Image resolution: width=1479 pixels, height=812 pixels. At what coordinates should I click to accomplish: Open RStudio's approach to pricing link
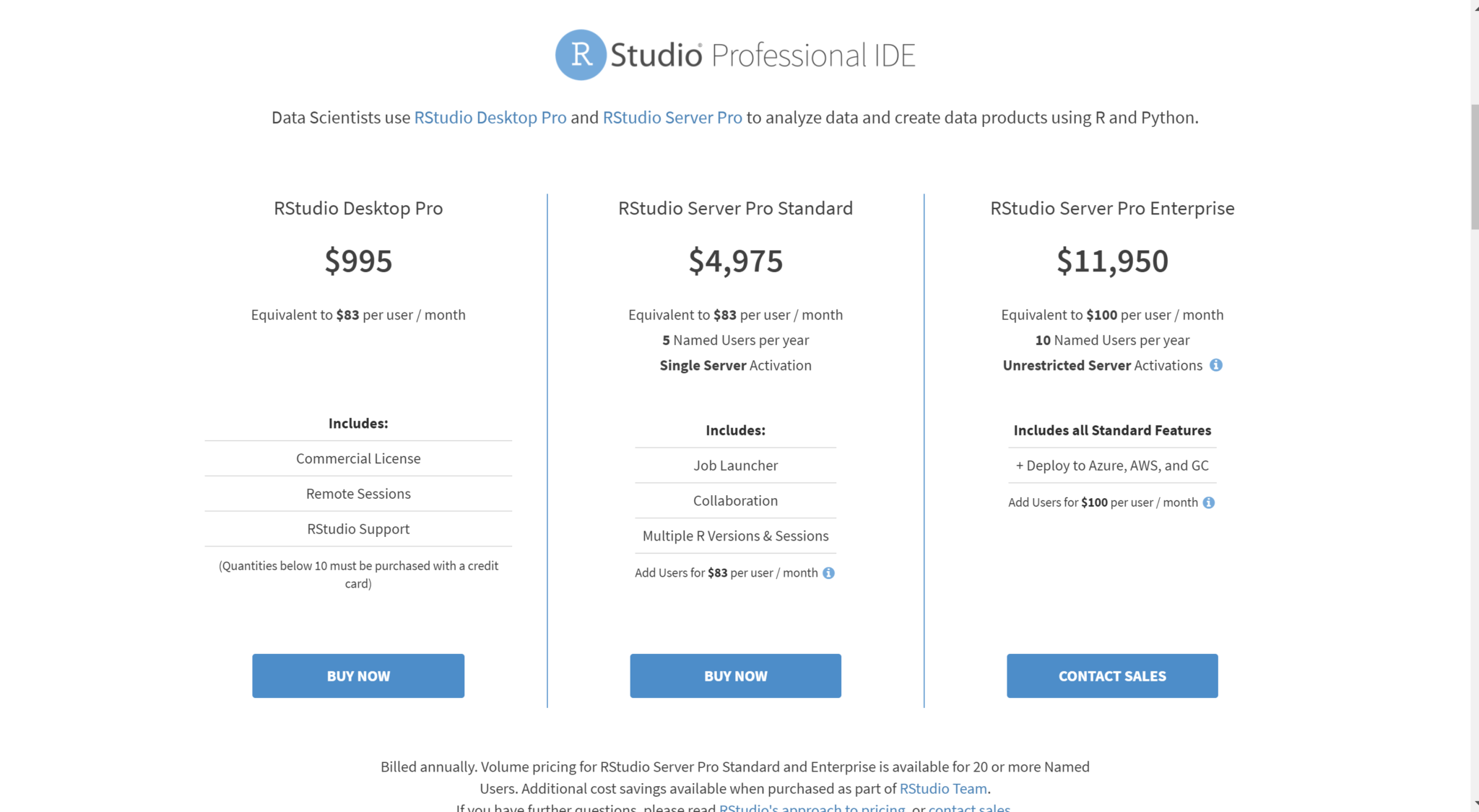click(x=812, y=808)
